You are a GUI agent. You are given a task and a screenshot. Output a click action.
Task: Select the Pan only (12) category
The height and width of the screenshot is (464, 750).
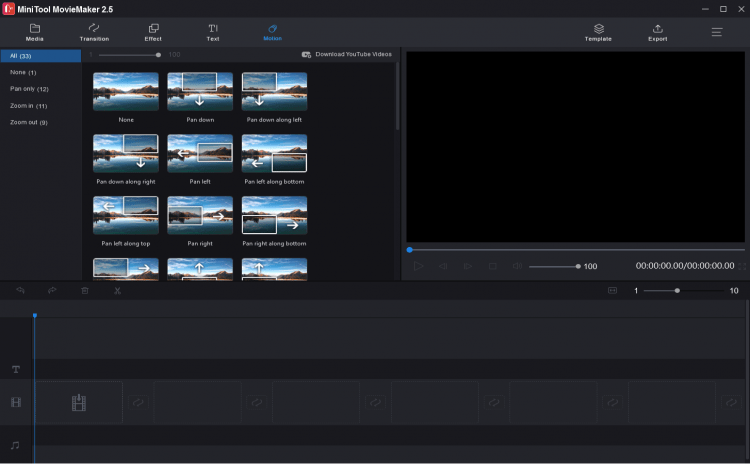[29, 89]
